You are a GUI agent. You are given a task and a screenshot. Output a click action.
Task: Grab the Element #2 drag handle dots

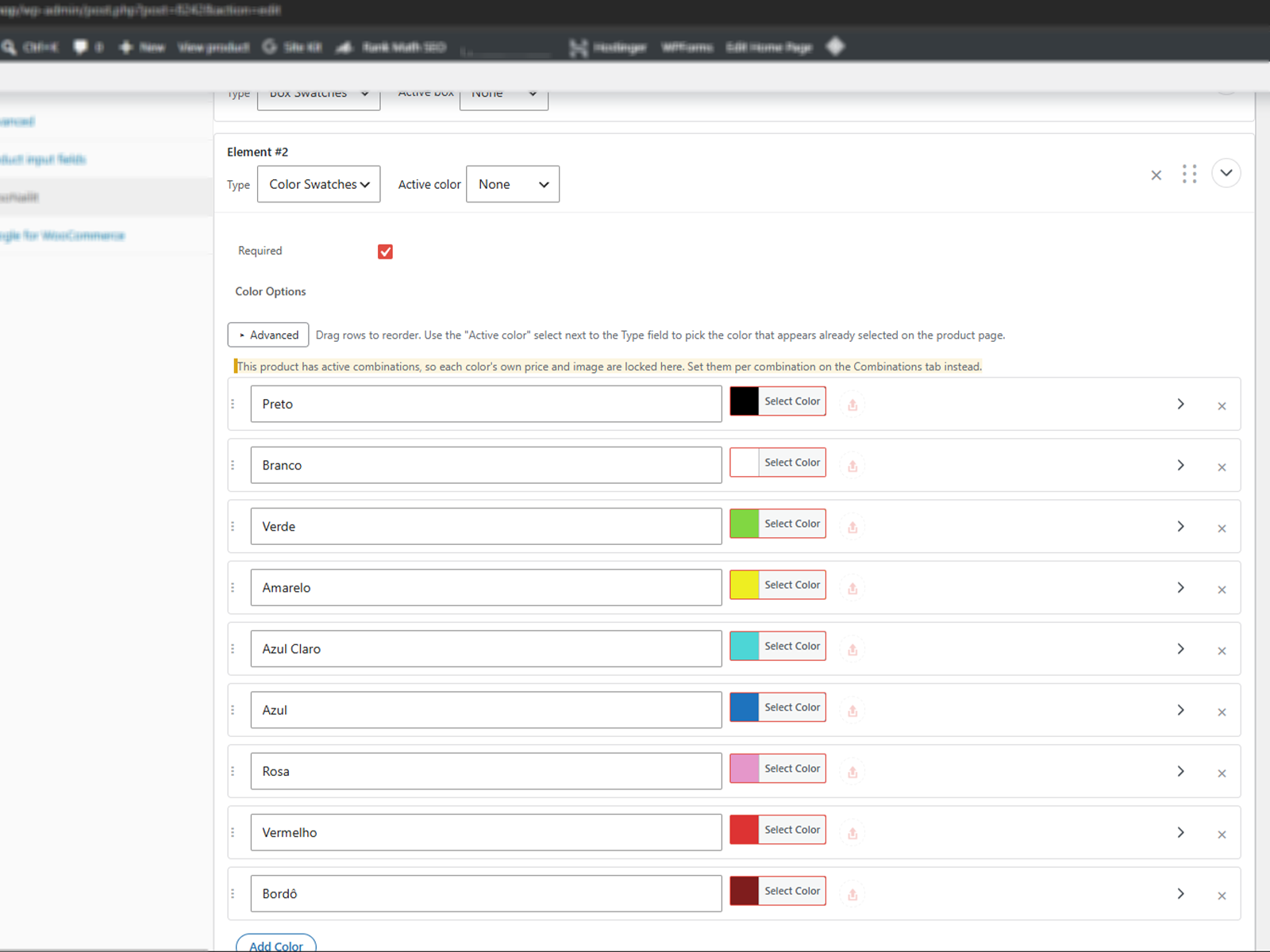[x=1189, y=174]
